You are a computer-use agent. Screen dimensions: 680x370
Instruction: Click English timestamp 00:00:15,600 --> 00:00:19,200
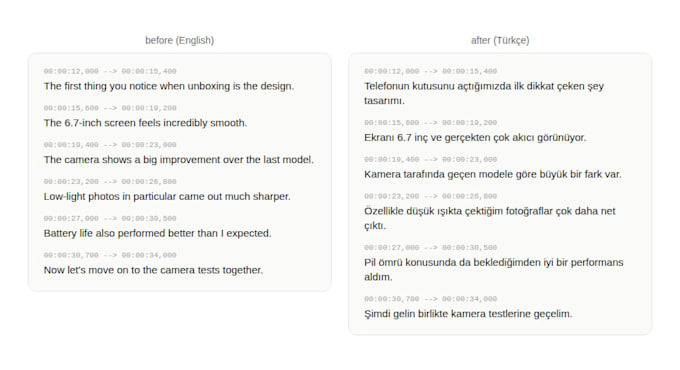pyautogui.click(x=110, y=108)
